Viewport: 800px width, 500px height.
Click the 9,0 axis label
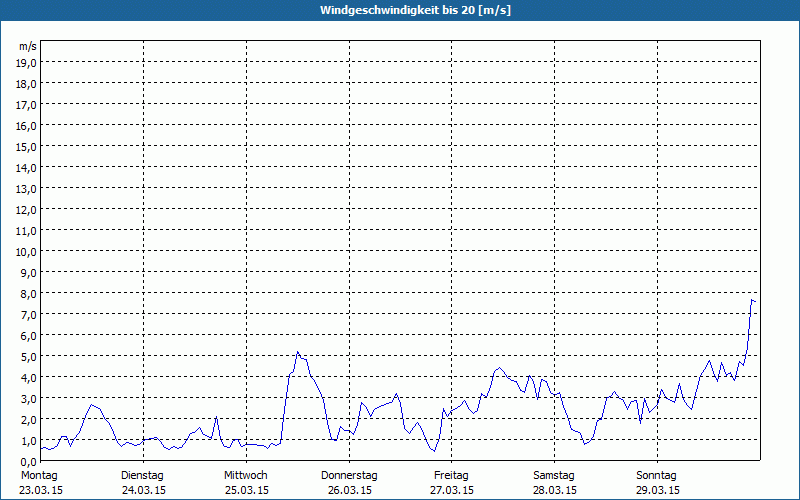coord(29,272)
